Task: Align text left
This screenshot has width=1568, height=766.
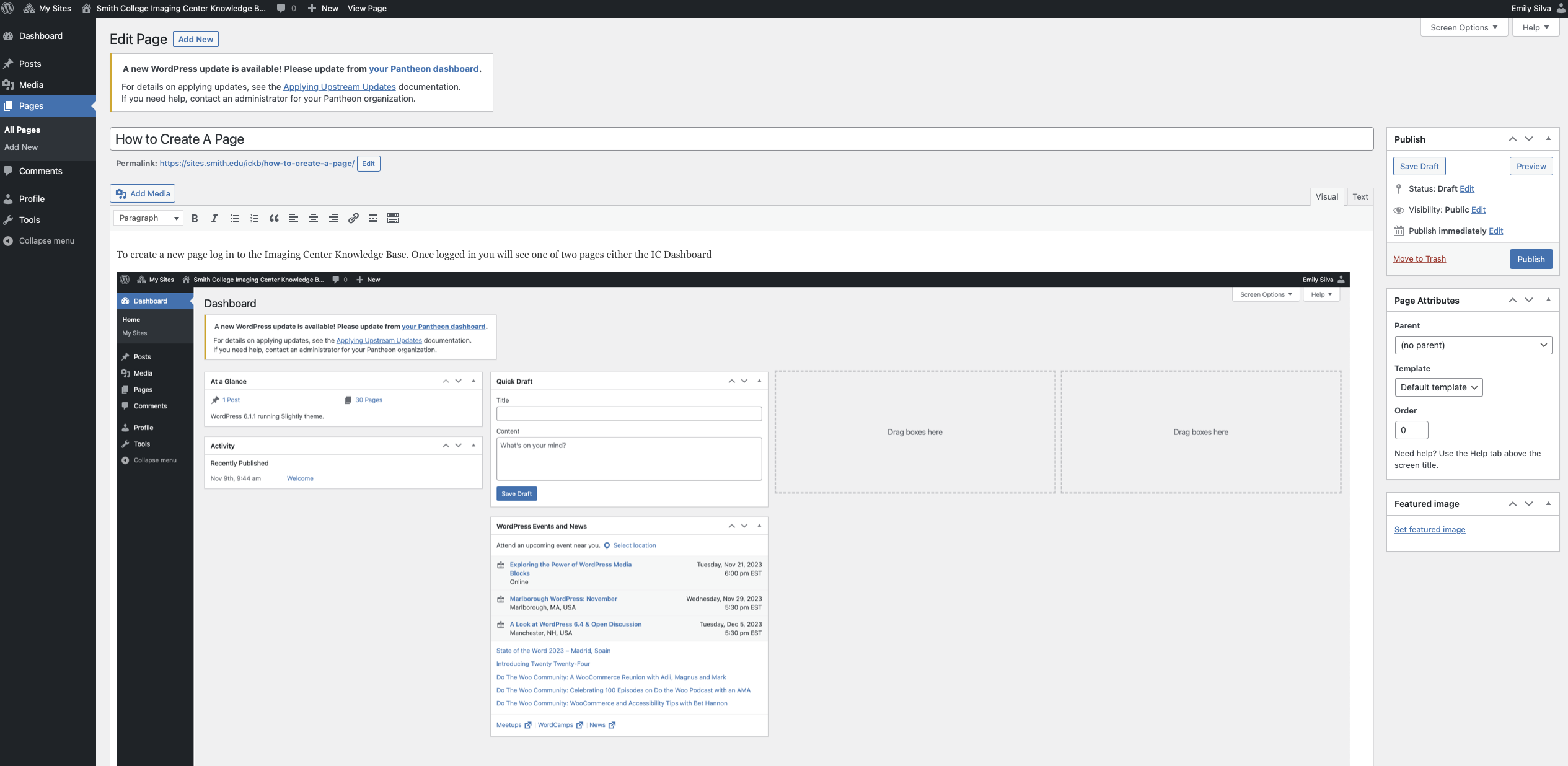Action: tap(294, 218)
